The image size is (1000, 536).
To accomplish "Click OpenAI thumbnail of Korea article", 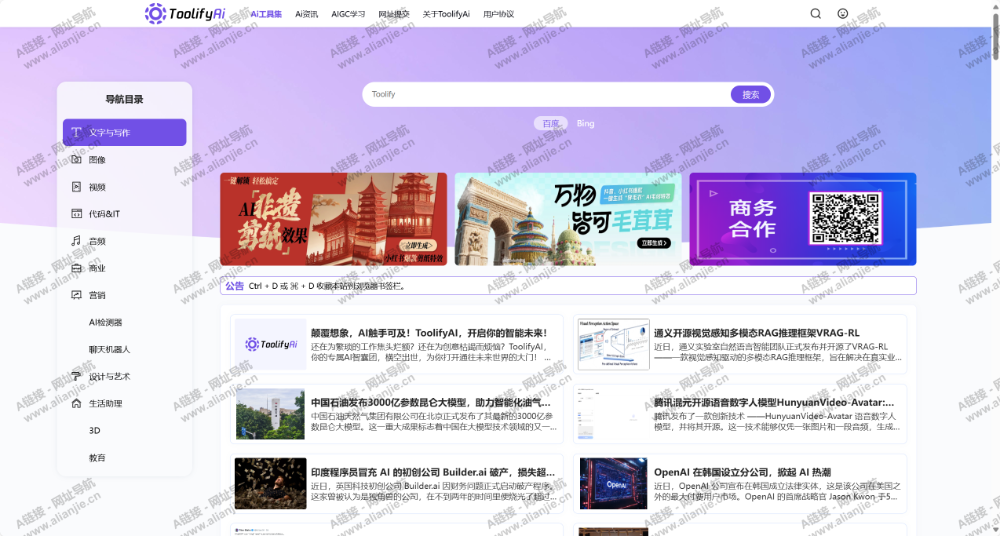I will tap(614, 484).
